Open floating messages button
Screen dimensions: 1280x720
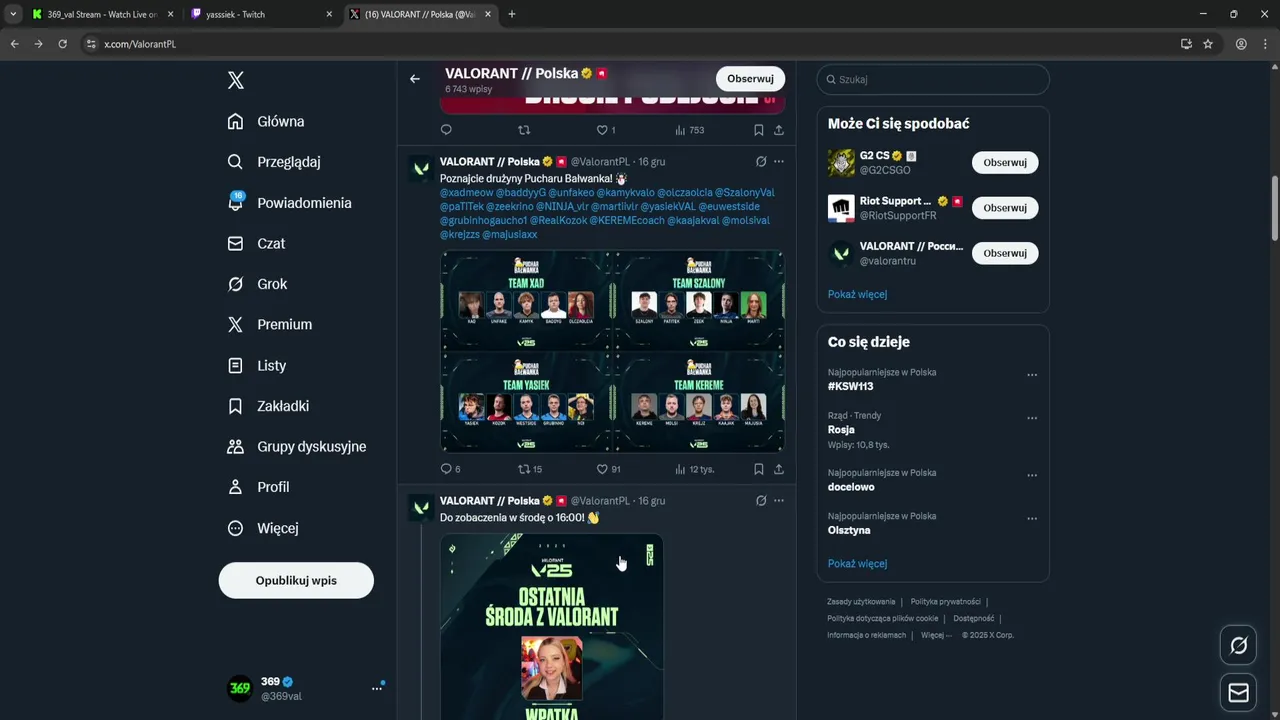[x=1238, y=692]
